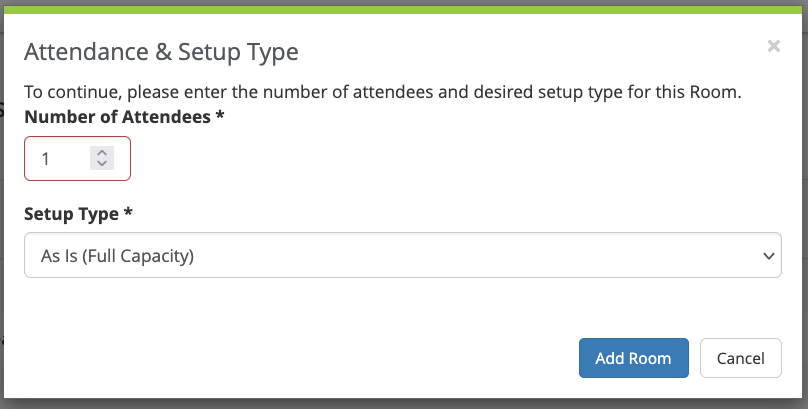The width and height of the screenshot is (808, 409).
Task: Cancel the room setup dialog
Action: point(740,358)
